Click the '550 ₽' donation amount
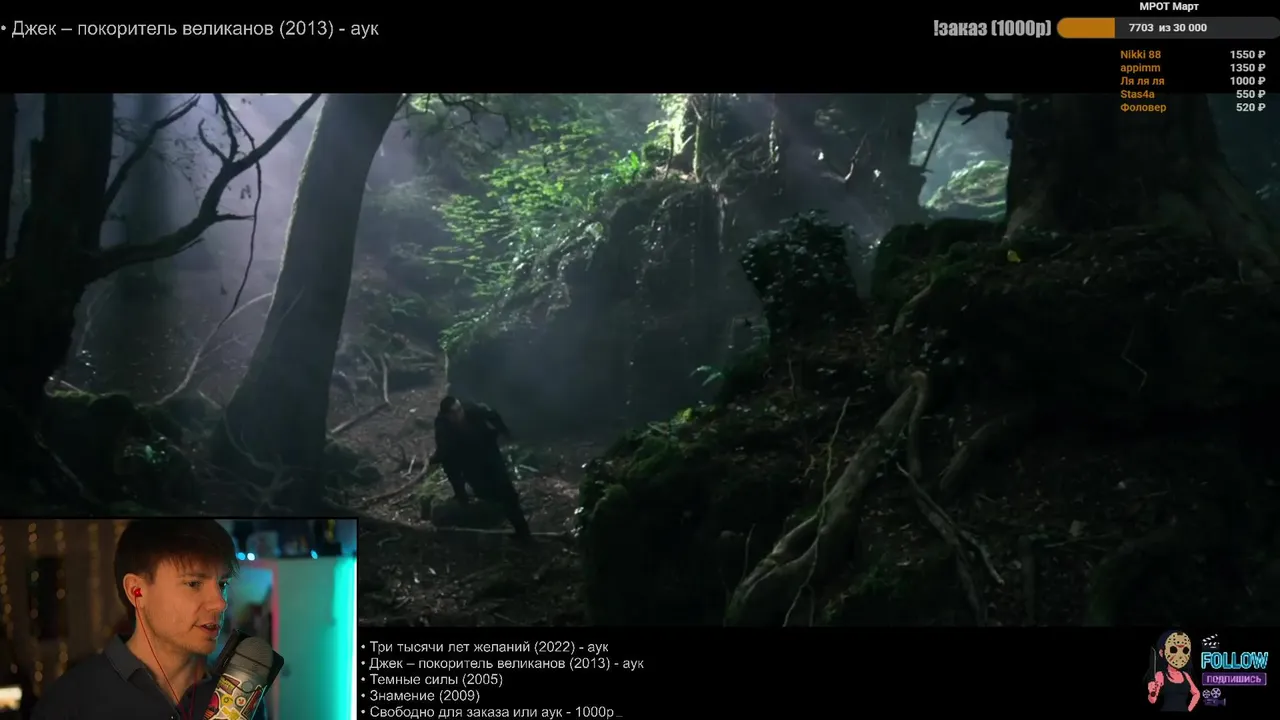Viewport: 1280px width, 720px height. point(1250,94)
